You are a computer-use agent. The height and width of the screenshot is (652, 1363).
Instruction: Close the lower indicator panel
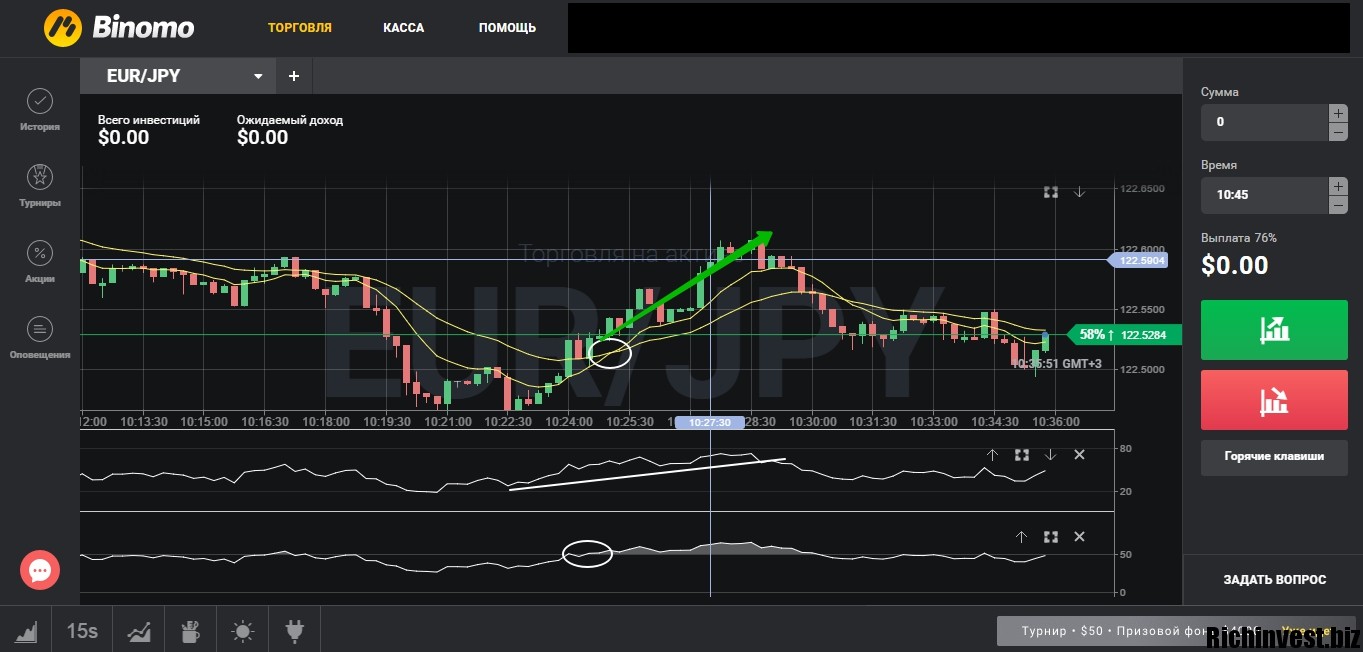pos(1079,537)
